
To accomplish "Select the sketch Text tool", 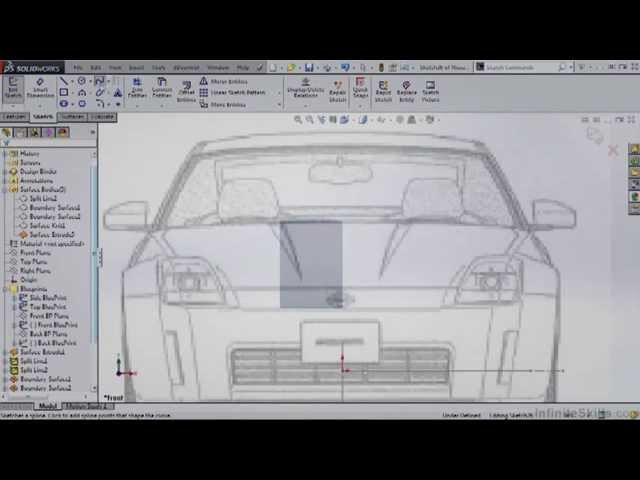I will coord(118,93).
